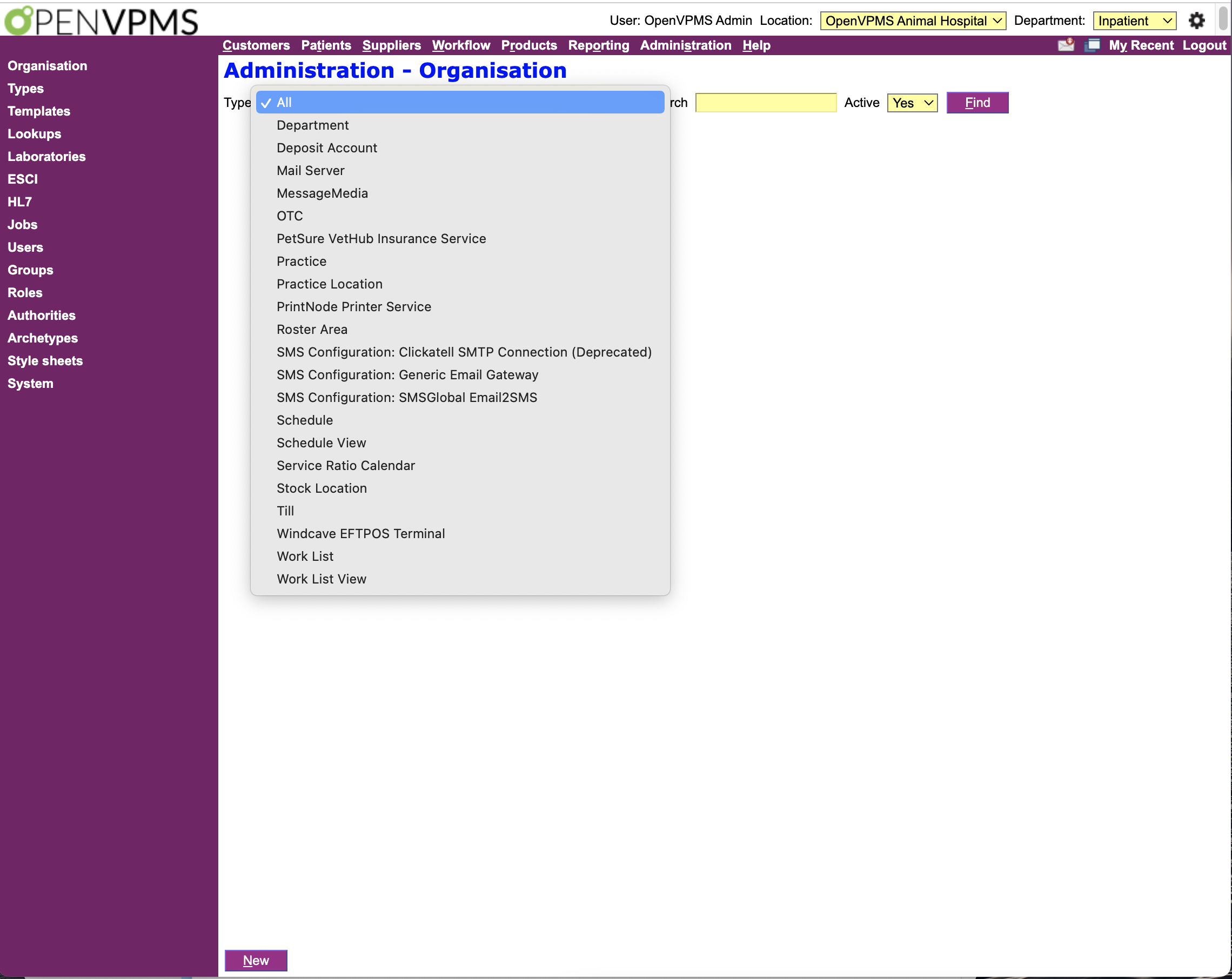Open the settings gear icon
Image resolution: width=1232 pixels, height=979 pixels.
[1195, 20]
